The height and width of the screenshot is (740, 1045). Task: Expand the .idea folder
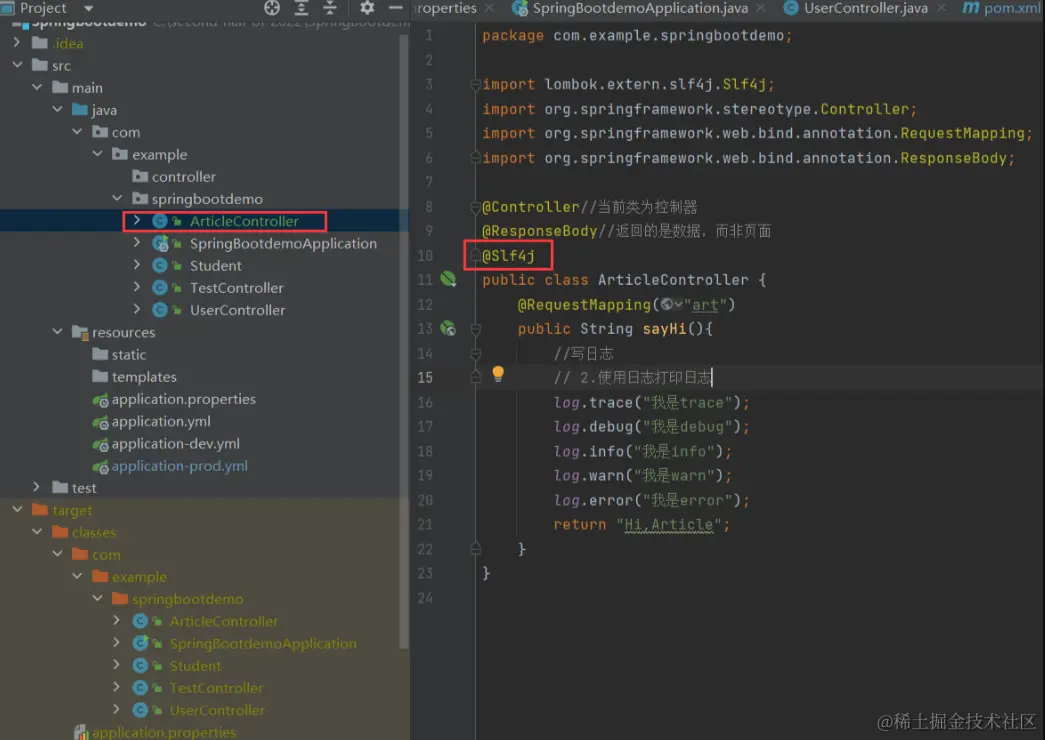tap(17, 43)
